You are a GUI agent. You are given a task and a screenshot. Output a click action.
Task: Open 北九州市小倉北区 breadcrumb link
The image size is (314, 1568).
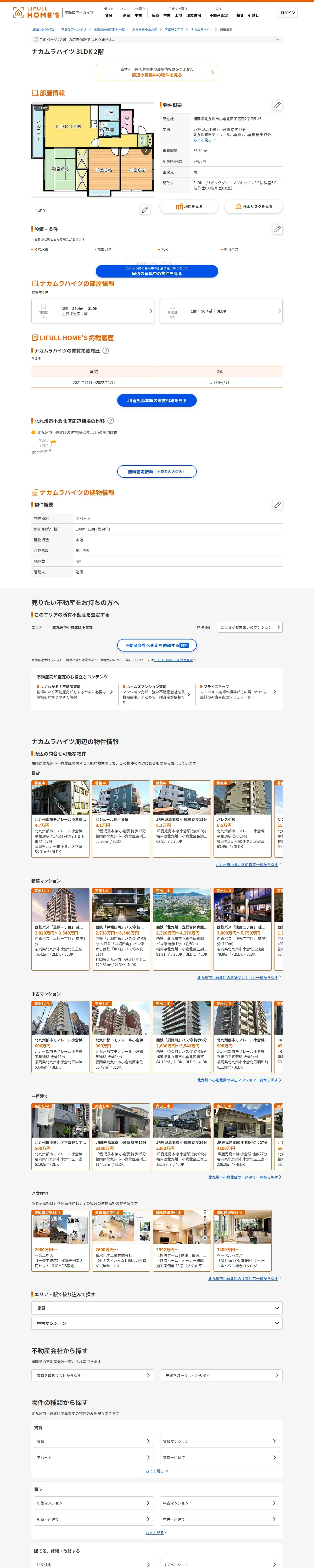(x=144, y=29)
